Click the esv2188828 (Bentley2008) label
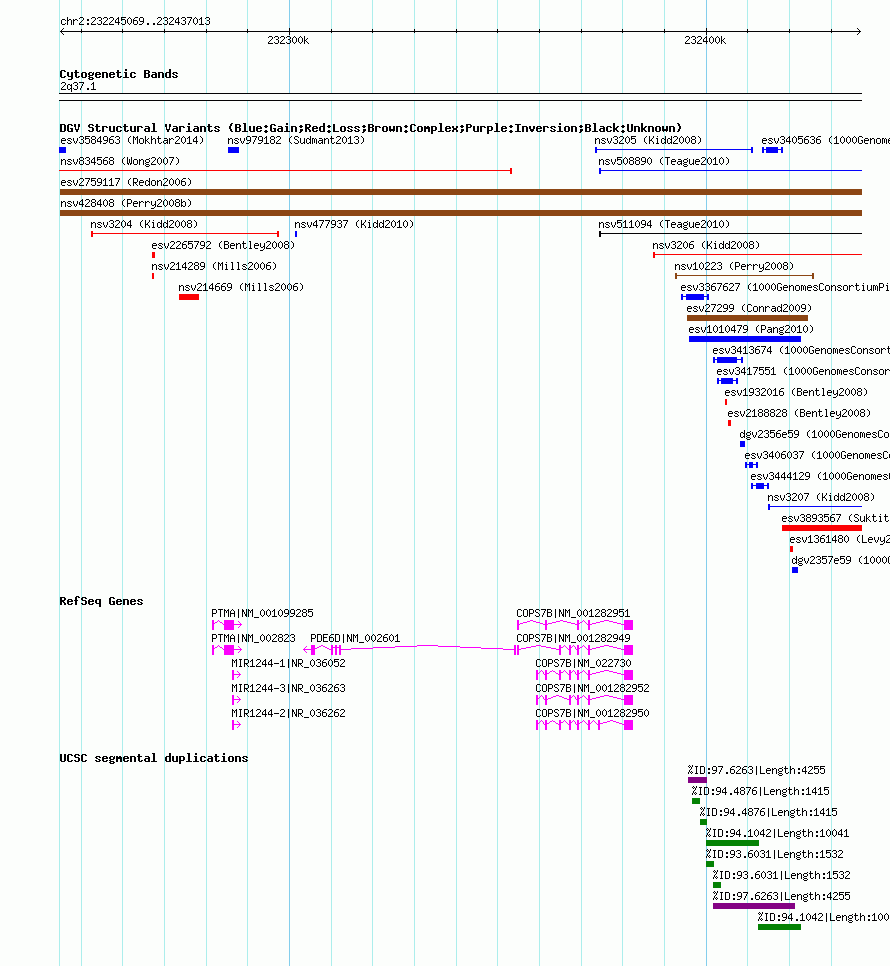 [x=799, y=413]
